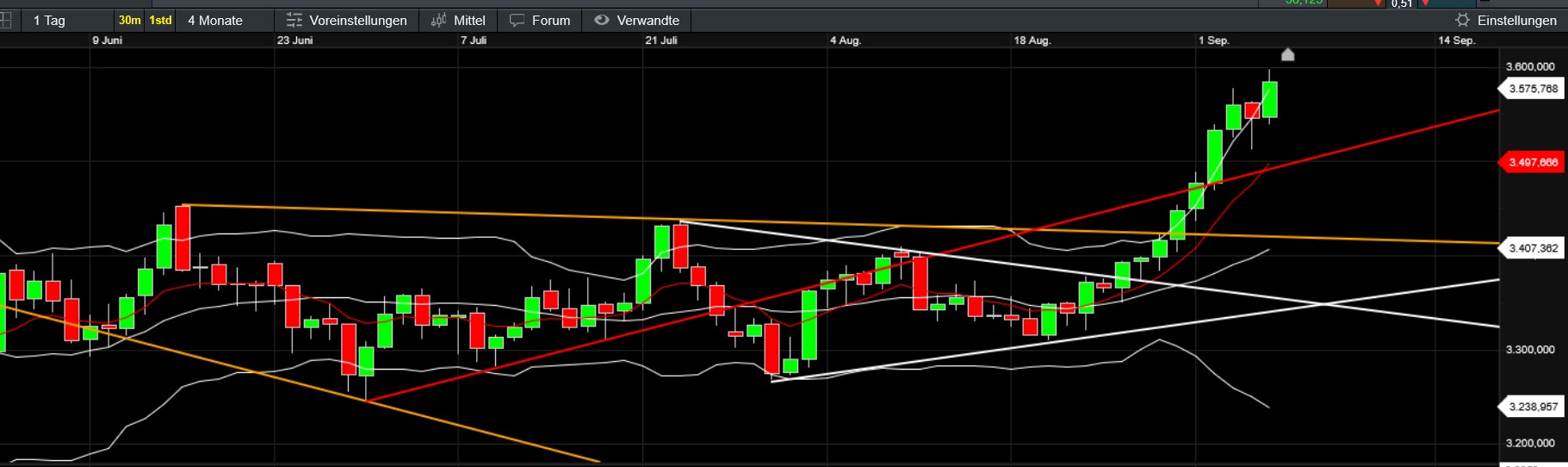Image resolution: width=1568 pixels, height=467 pixels.
Task: Click the '7 Juli' date label
Action: (x=474, y=40)
